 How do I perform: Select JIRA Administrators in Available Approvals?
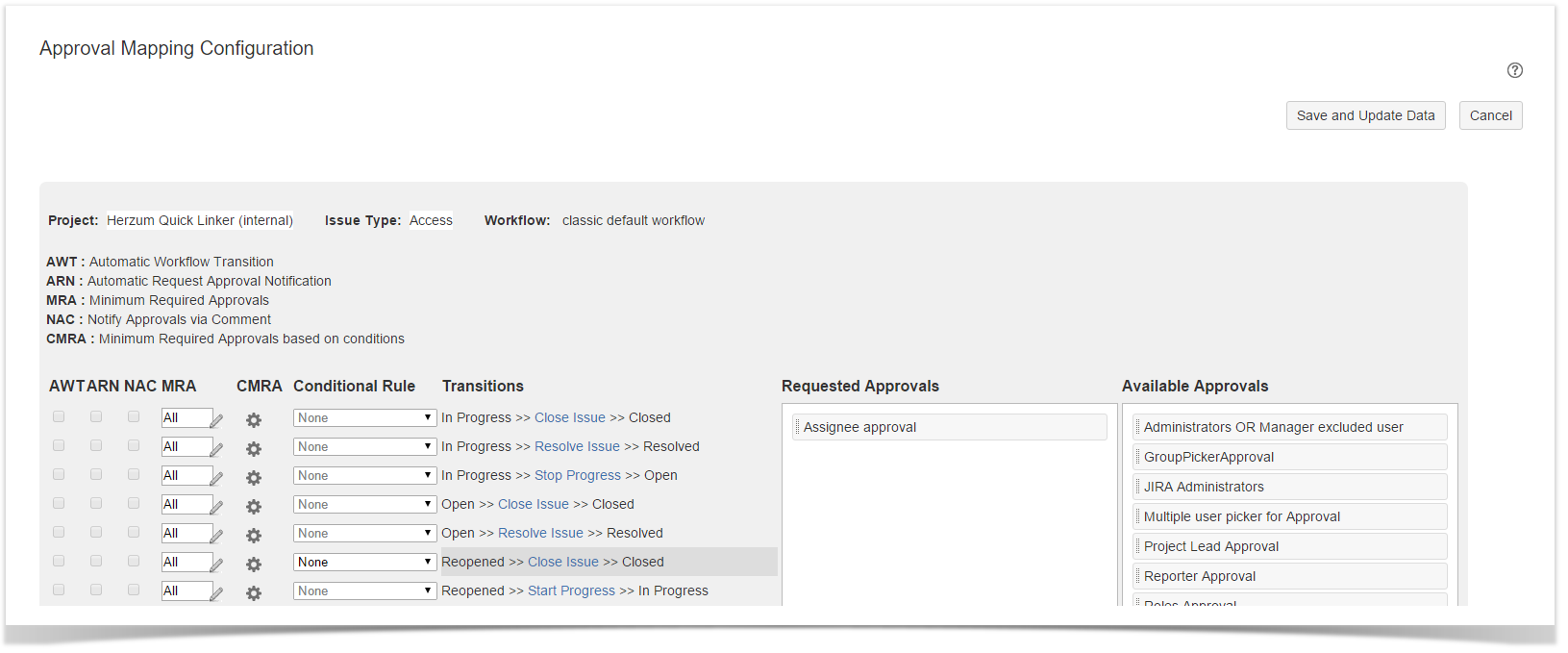point(1289,487)
